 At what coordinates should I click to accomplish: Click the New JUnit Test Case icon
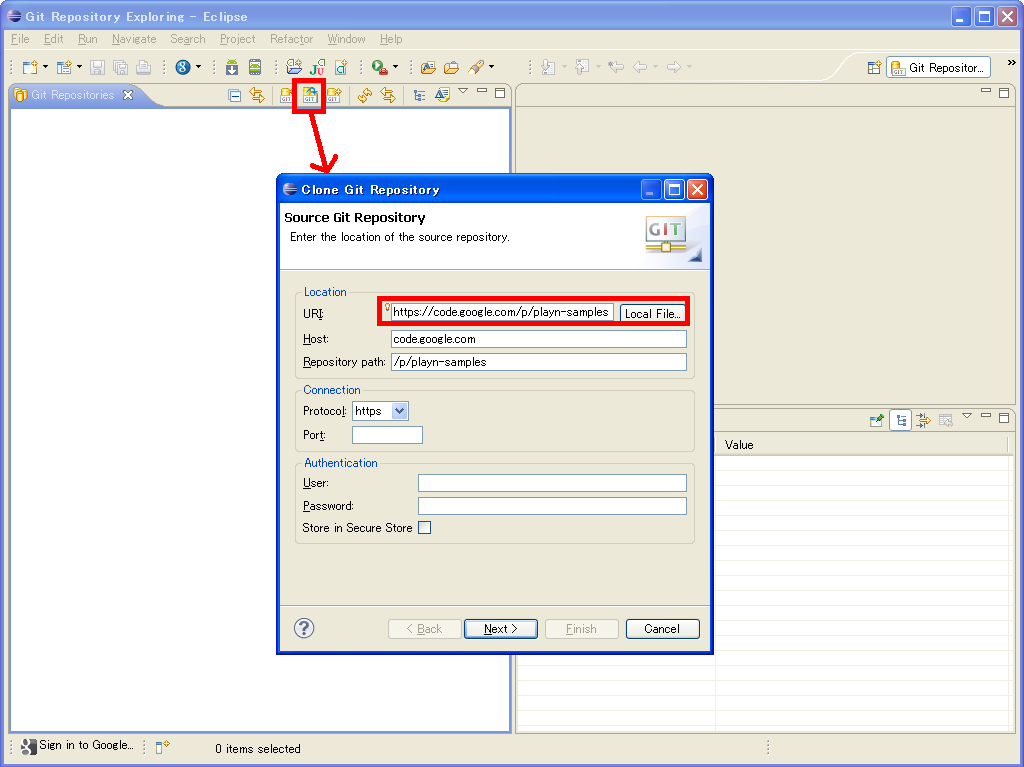317,67
